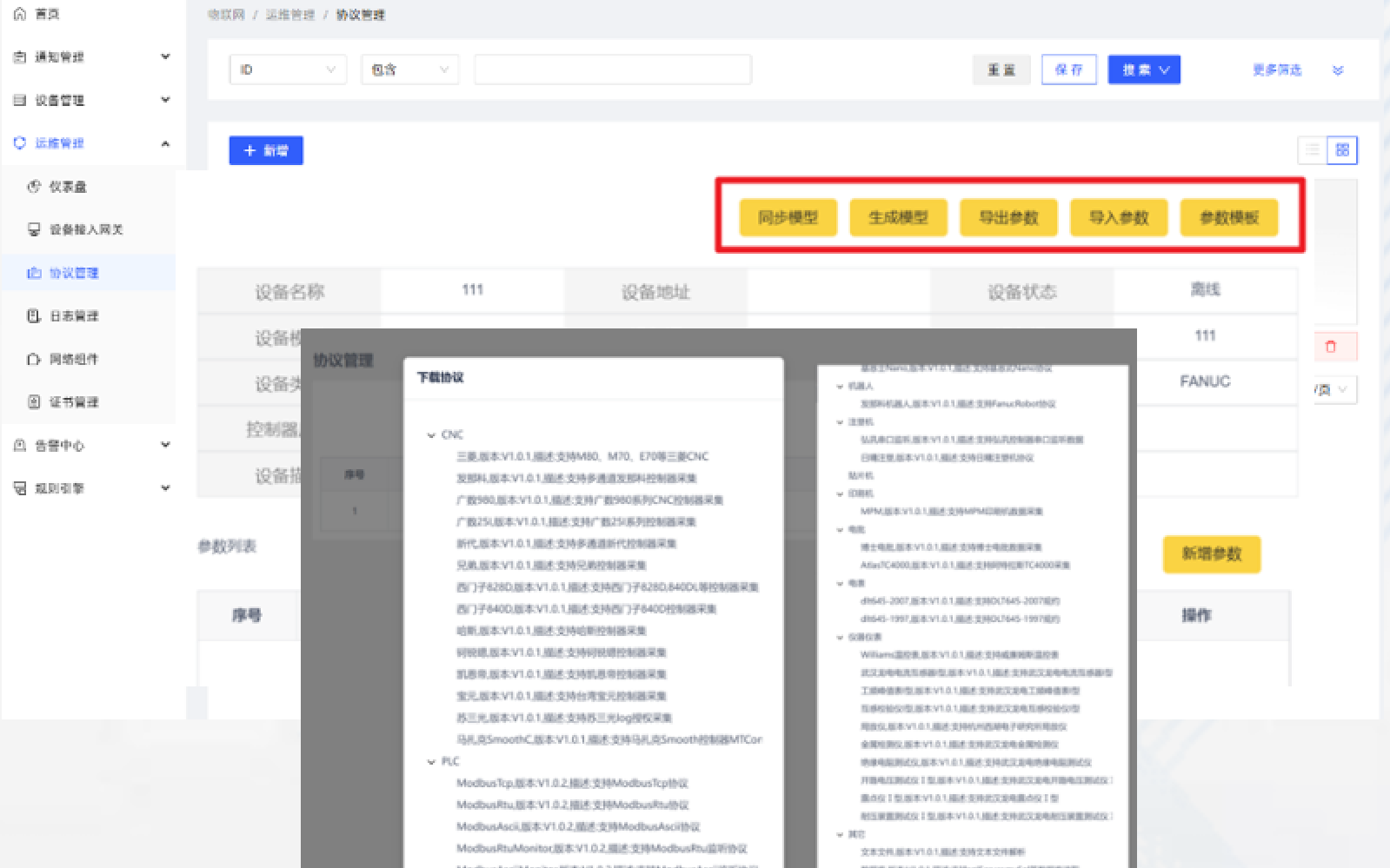Click the 日志管理 log icon
Image resolution: width=1390 pixels, height=868 pixels.
click(34, 316)
